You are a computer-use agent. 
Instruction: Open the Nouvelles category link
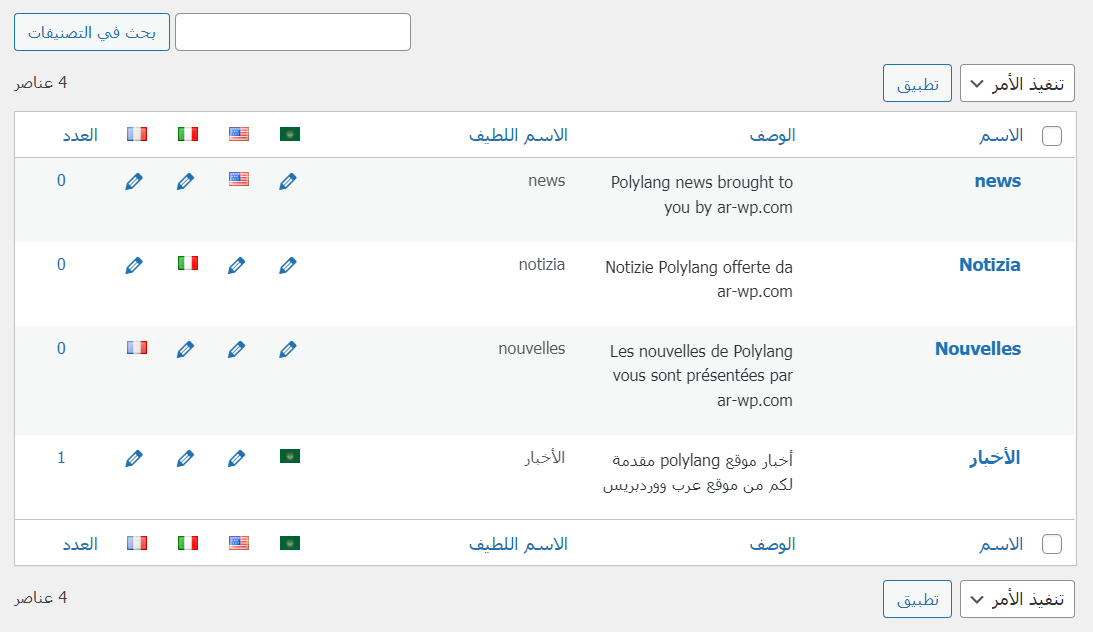click(977, 349)
